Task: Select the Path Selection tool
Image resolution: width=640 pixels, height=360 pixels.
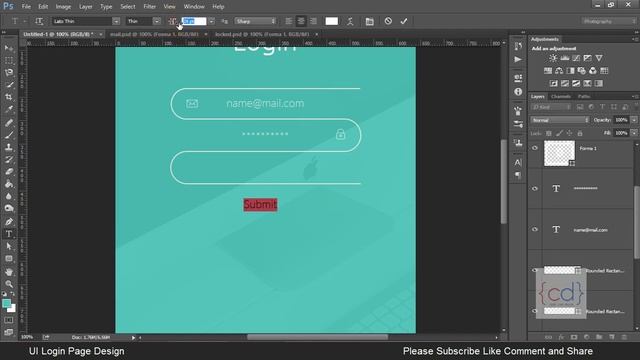Action: tap(9, 247)
